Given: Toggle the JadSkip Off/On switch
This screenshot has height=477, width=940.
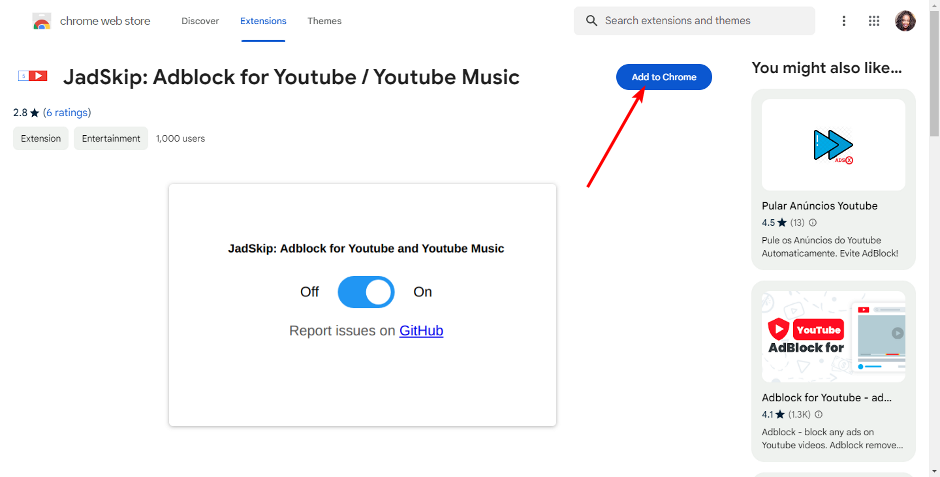Looking at the screenshot, I should coord(366,292).
